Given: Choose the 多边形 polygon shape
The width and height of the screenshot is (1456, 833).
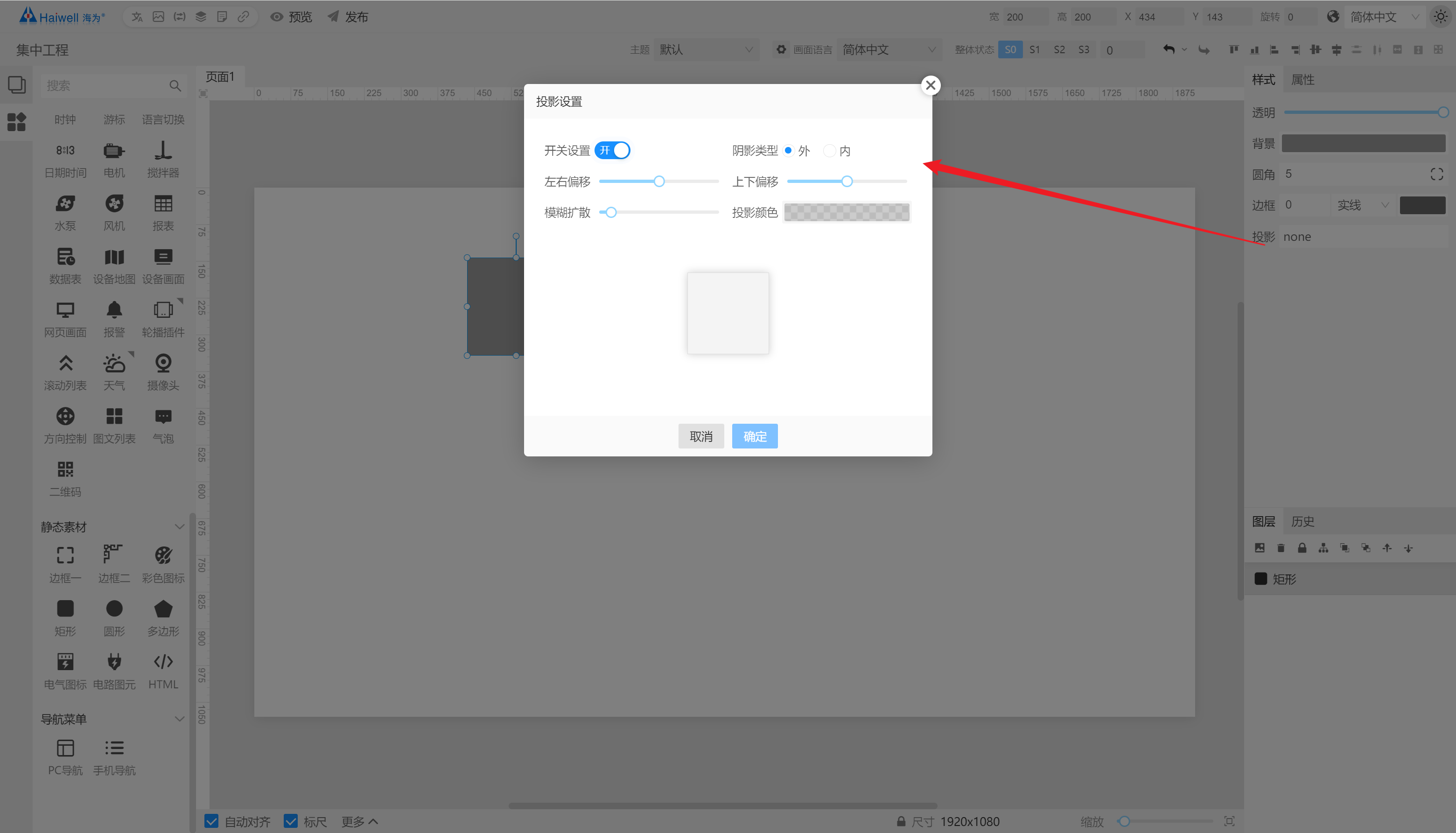Looking at the screenshot, I should coord(163,609).
